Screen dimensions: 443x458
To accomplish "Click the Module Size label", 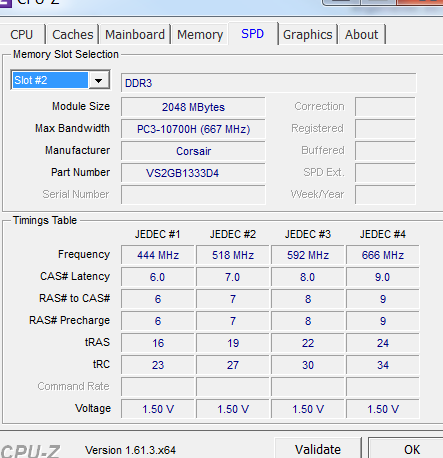I will click(x=81, y=106).
